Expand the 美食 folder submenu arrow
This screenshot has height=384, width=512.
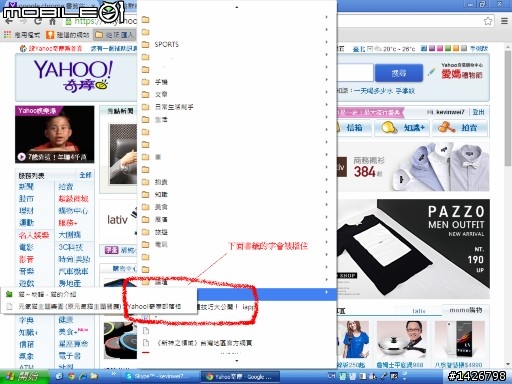point(327,205)
